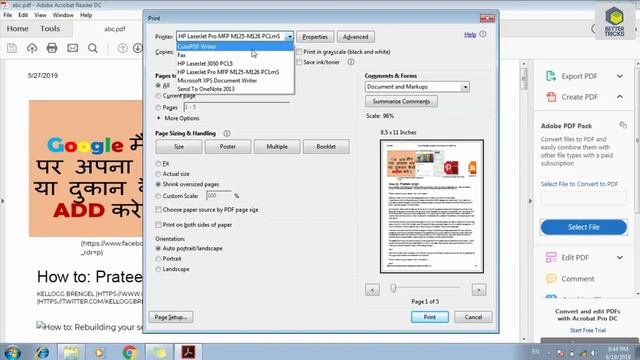Toggle Print in grayscale checkbox

click(x=299, y=52)
